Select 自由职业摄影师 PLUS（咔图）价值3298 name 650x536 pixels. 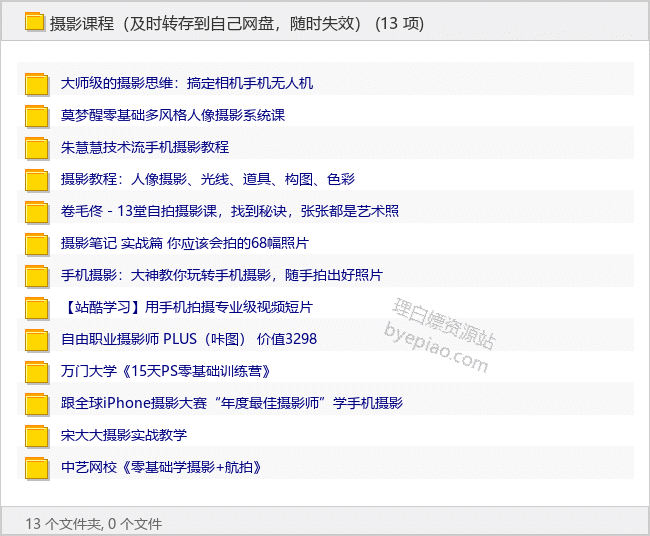pyautogui.click(x=189, y=339)
